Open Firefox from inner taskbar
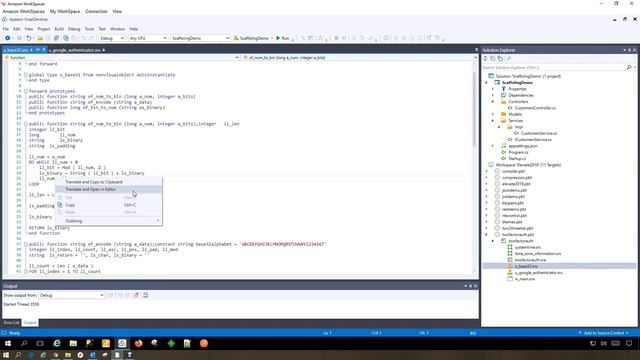The width and height of the screenshot is (640, 360). click(x=138, y=343)
